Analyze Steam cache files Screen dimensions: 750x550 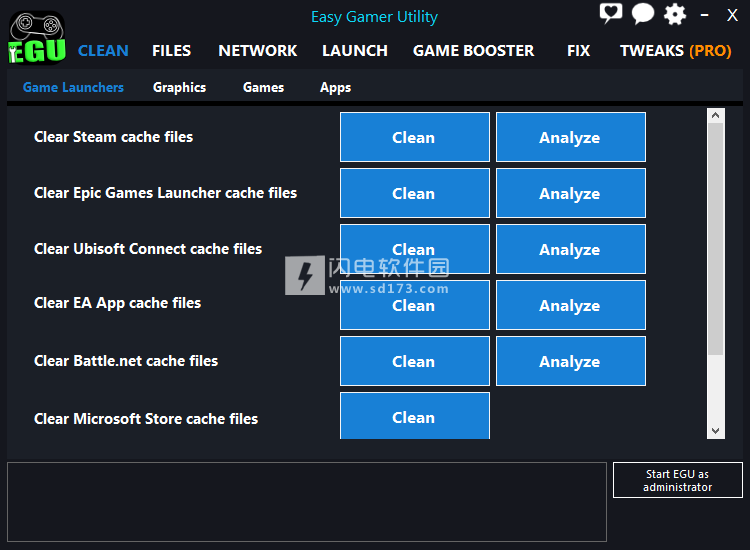571,137
